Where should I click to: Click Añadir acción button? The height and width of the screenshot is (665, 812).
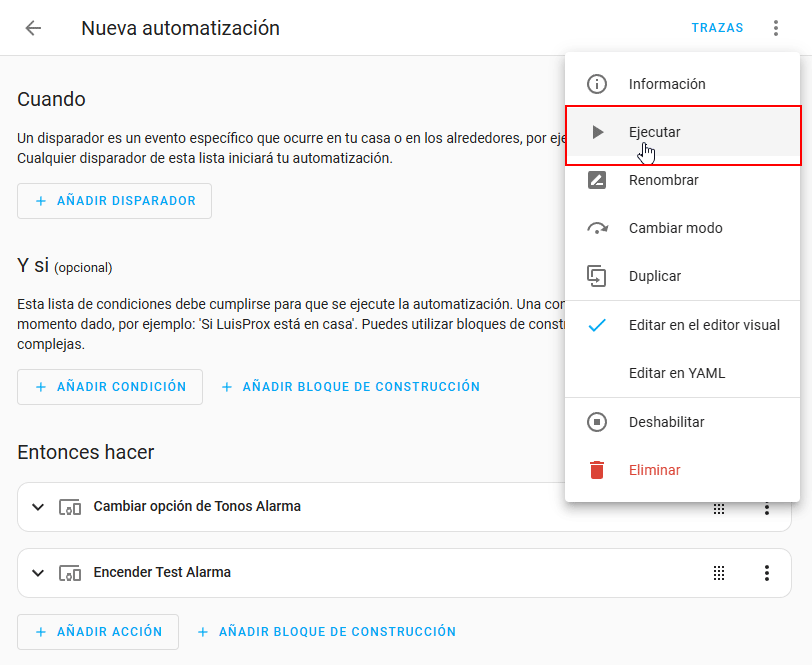(x=98, y=632)
